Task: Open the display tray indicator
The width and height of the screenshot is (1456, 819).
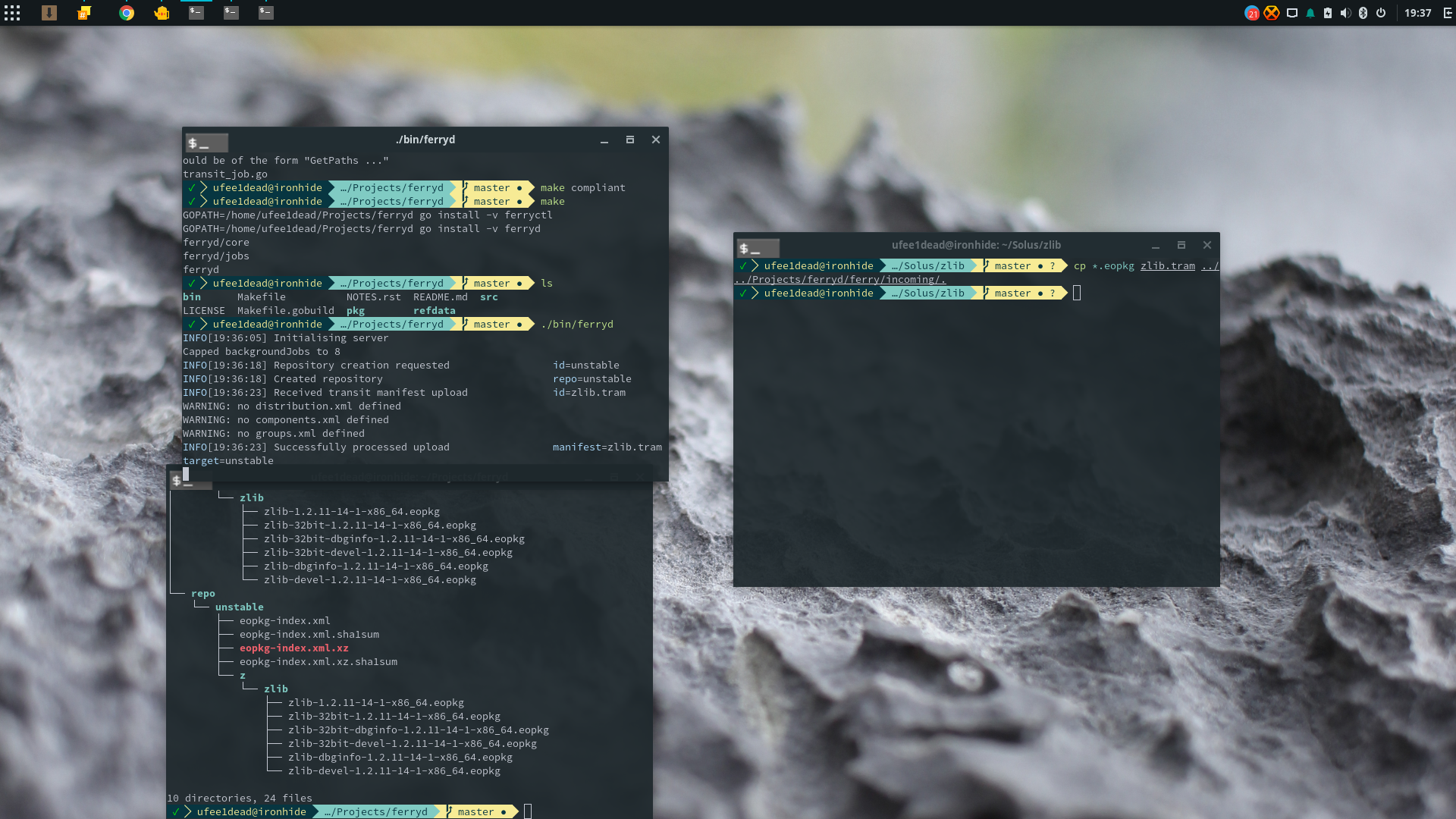Action: click(x=1292, y=13)
